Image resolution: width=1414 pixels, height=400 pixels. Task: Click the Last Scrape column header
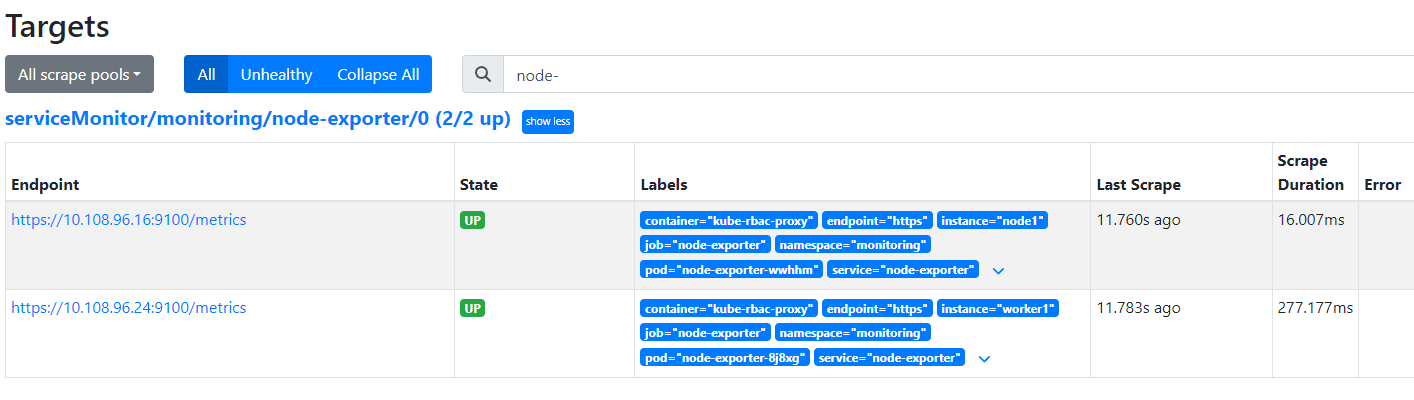point(1138,185)
